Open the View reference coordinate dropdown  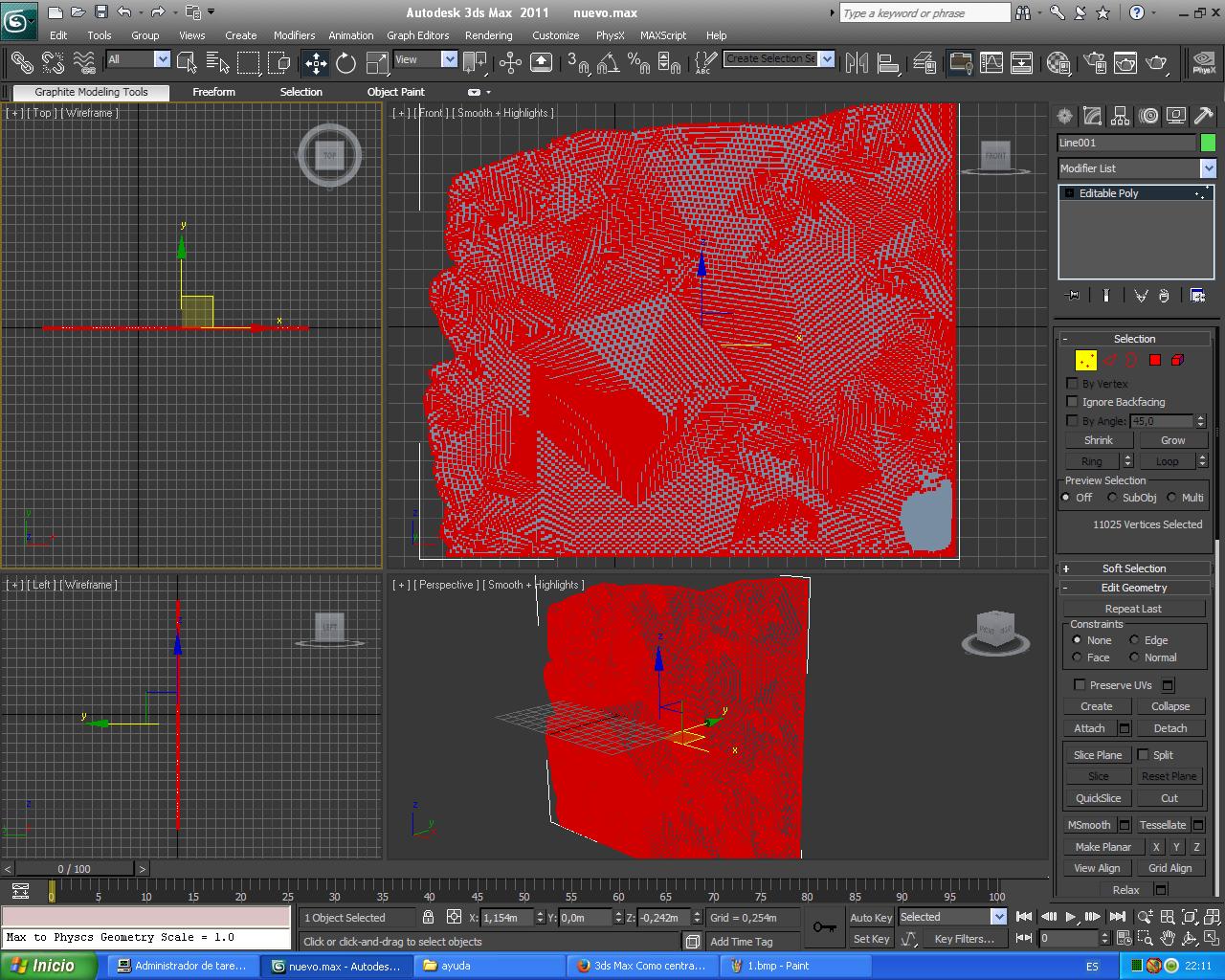coord(449,59)
